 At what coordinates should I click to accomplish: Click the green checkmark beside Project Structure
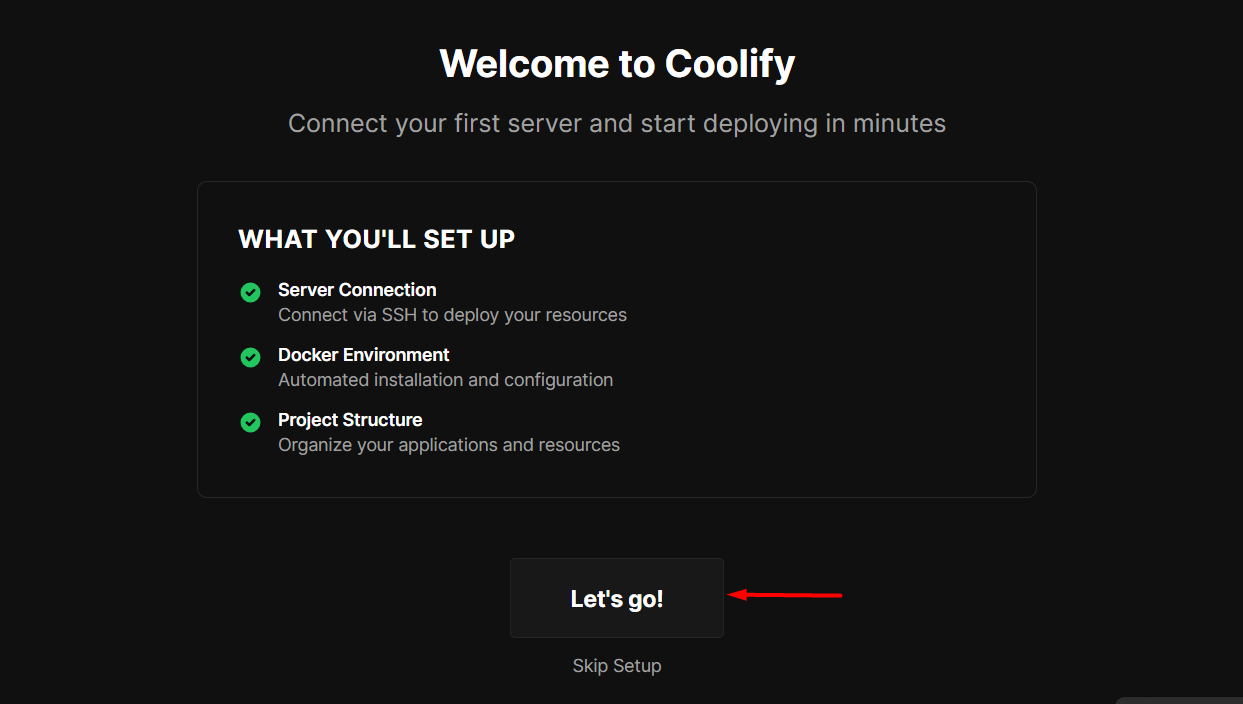pos(250,423)
